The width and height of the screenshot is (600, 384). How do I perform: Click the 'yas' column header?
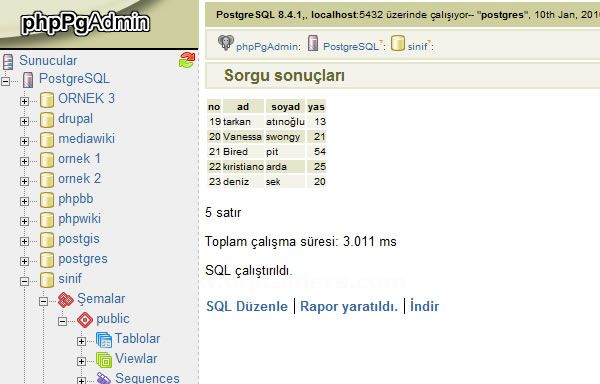pos(316,107)
